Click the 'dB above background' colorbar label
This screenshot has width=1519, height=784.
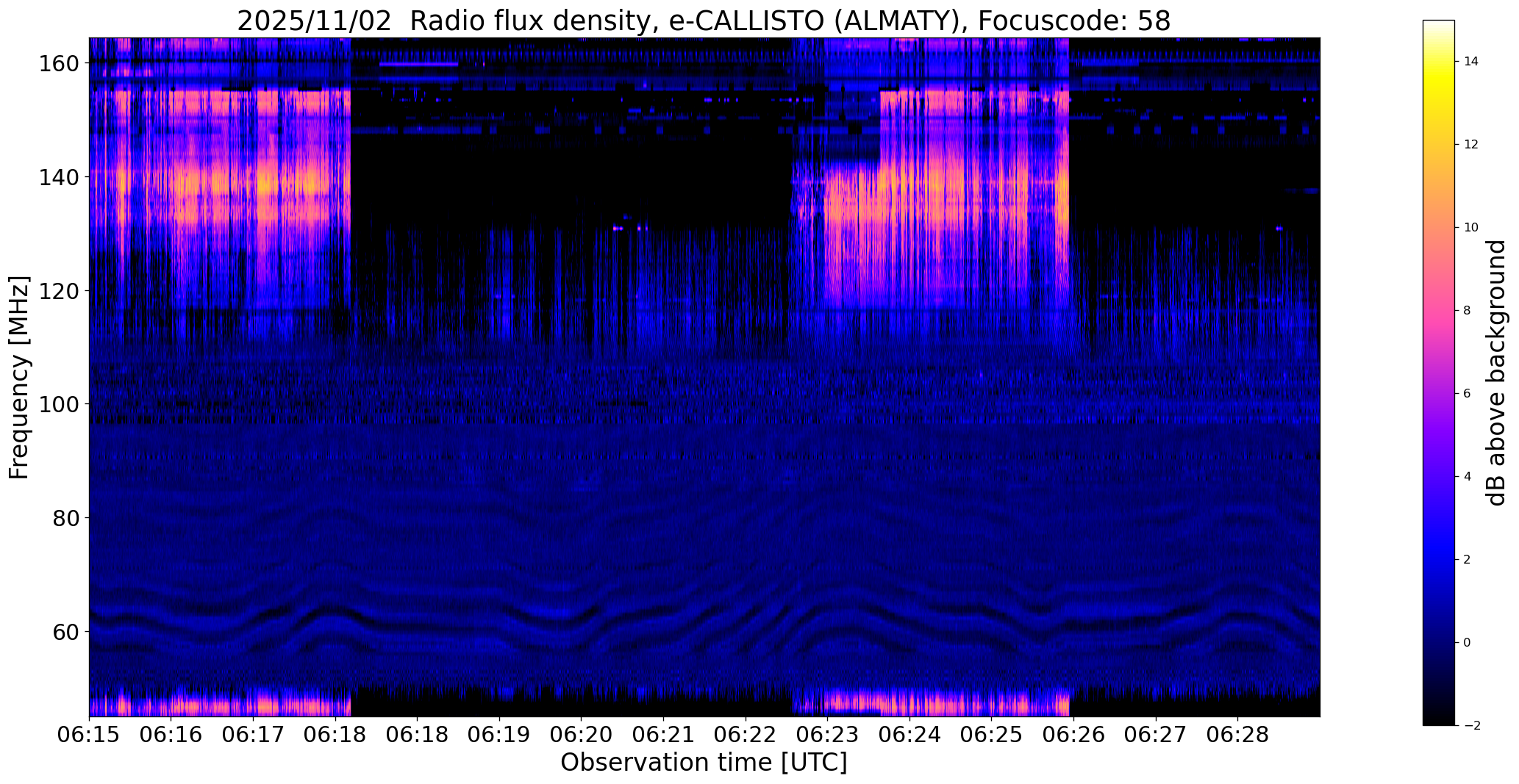pos(1496,373)
